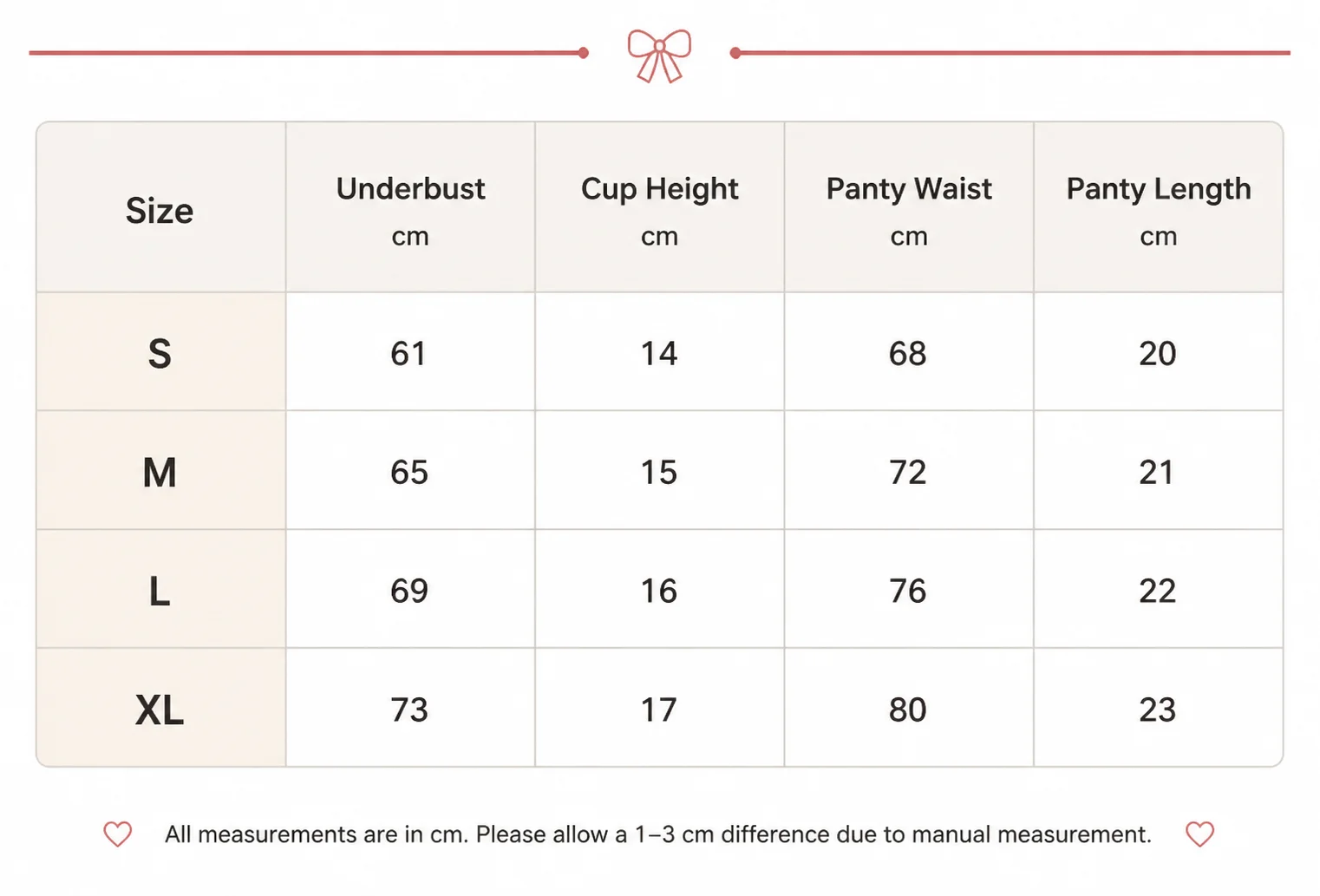
Task: Select the Panty Waist column header
Action: pos(909,207)
